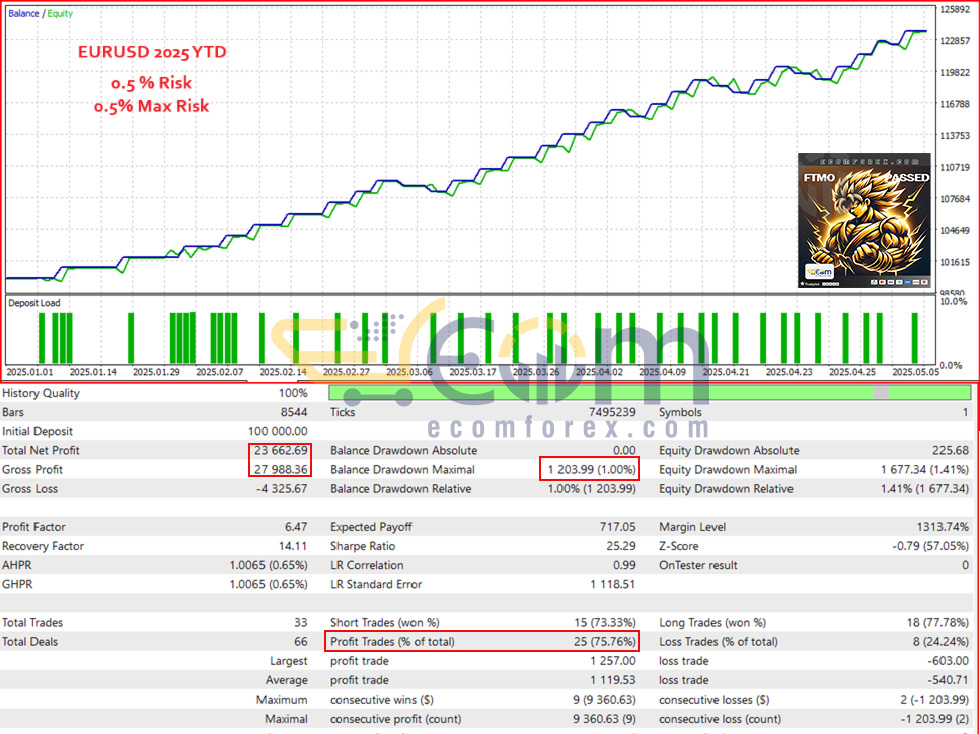
Task: Click the 2025.05.05 date on the time axis
Action: [916, 372]
